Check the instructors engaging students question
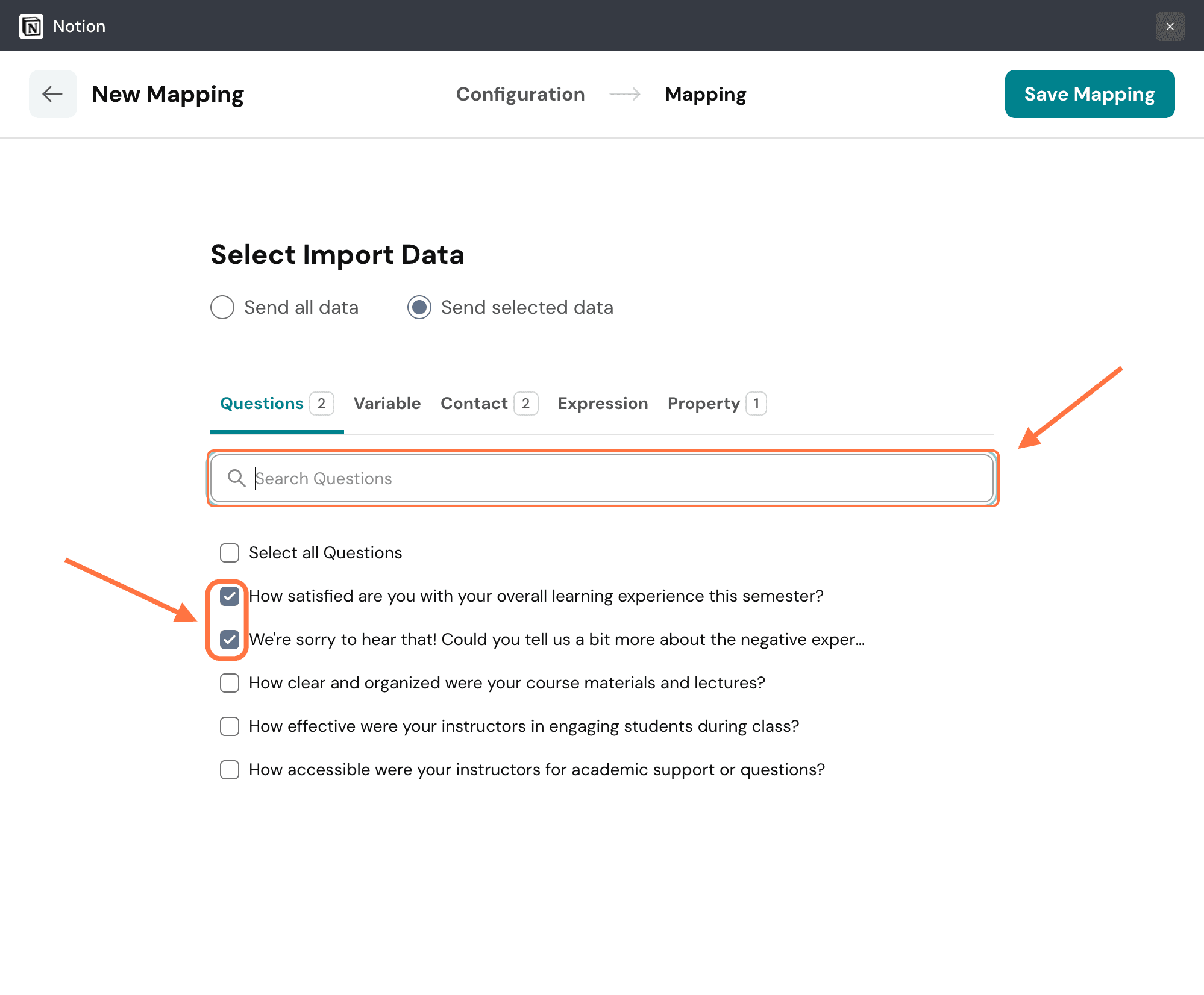1204x995 pixels. point(230,726)
